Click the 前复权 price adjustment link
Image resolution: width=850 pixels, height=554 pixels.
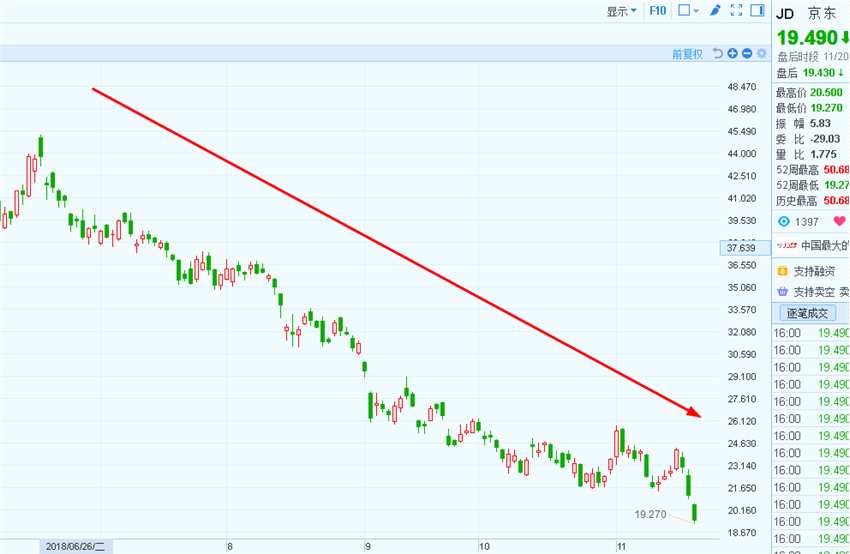[687, 54]
